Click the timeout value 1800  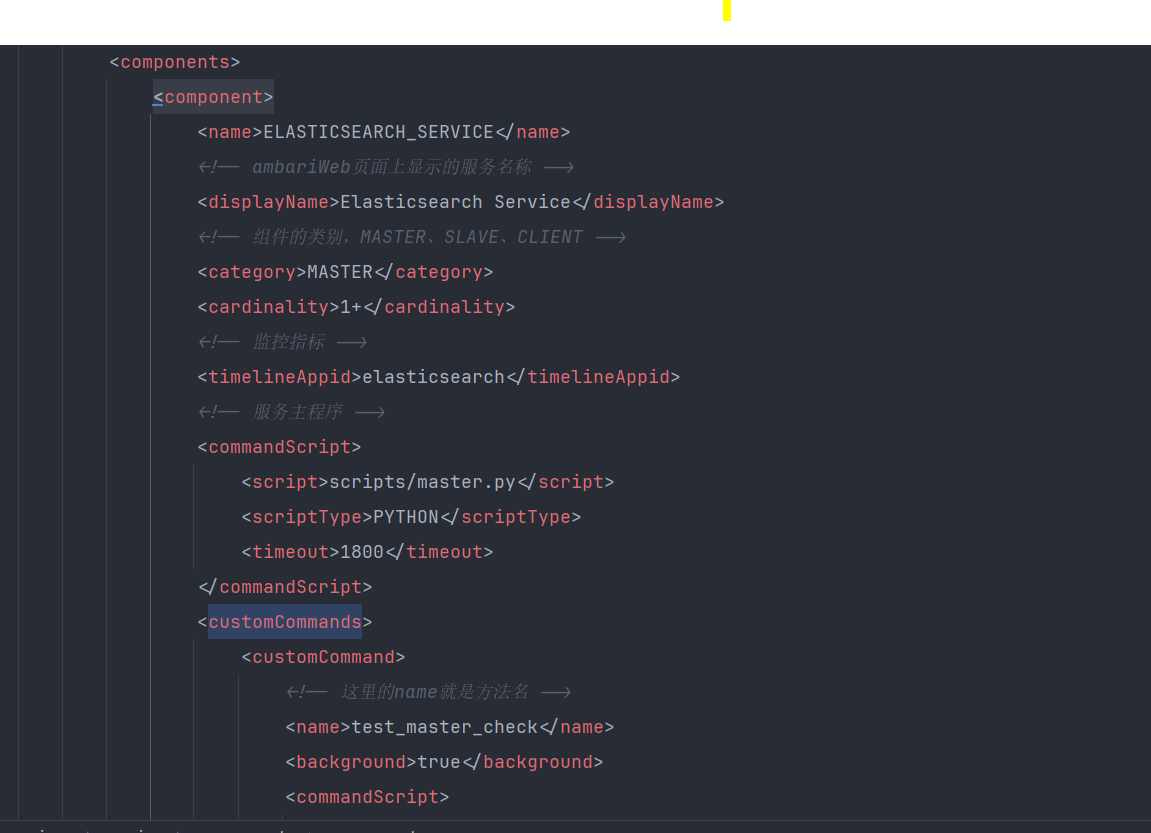coord(360,551)
